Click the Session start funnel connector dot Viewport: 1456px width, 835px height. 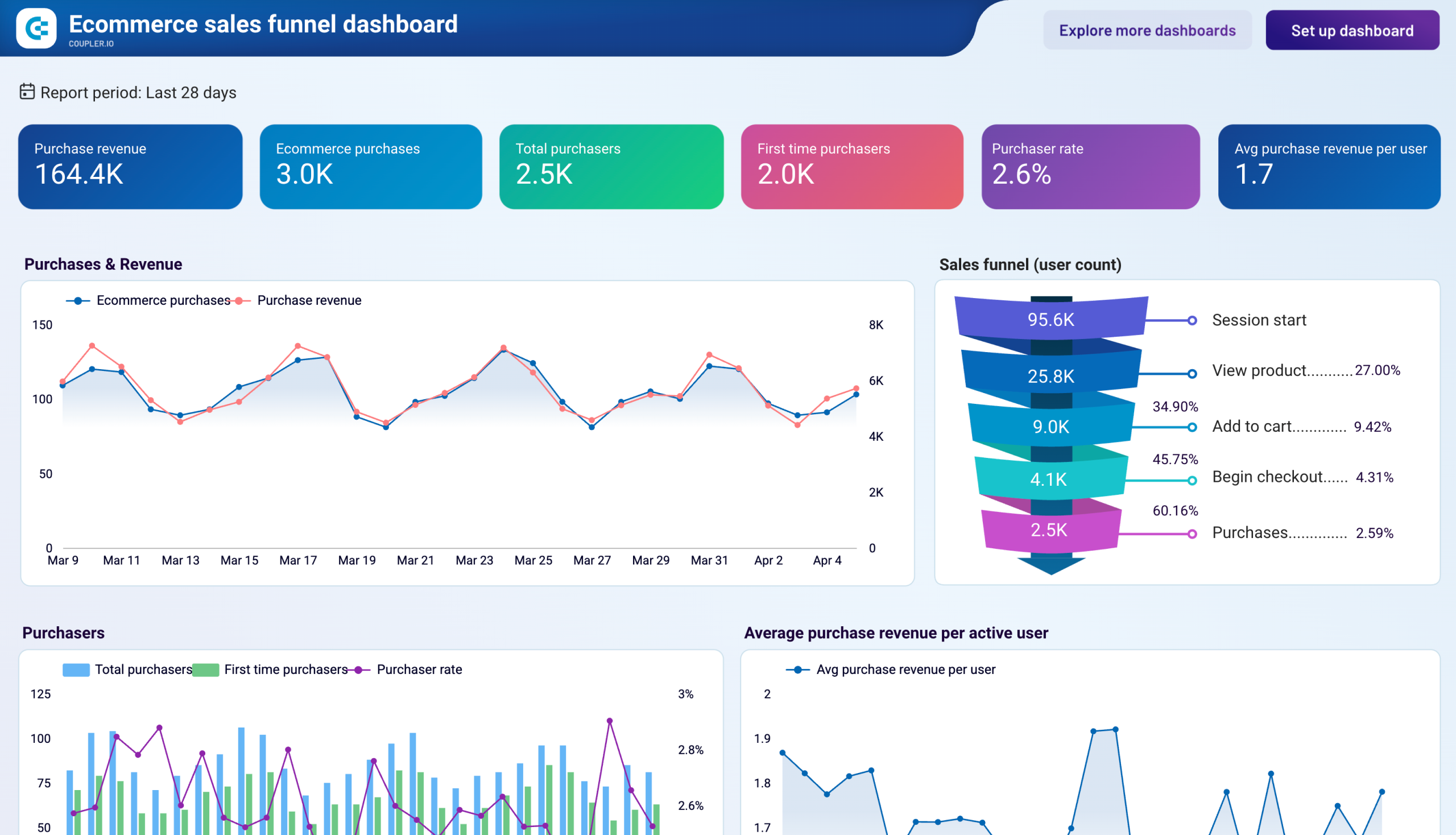[x=1192, y=321]
